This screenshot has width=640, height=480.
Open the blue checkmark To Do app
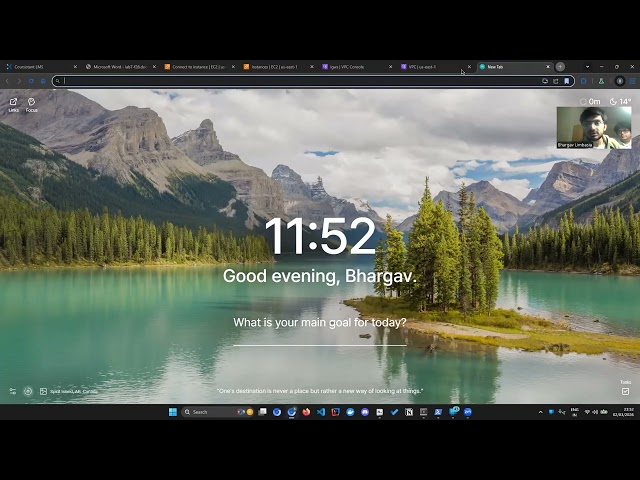[394, 412]
